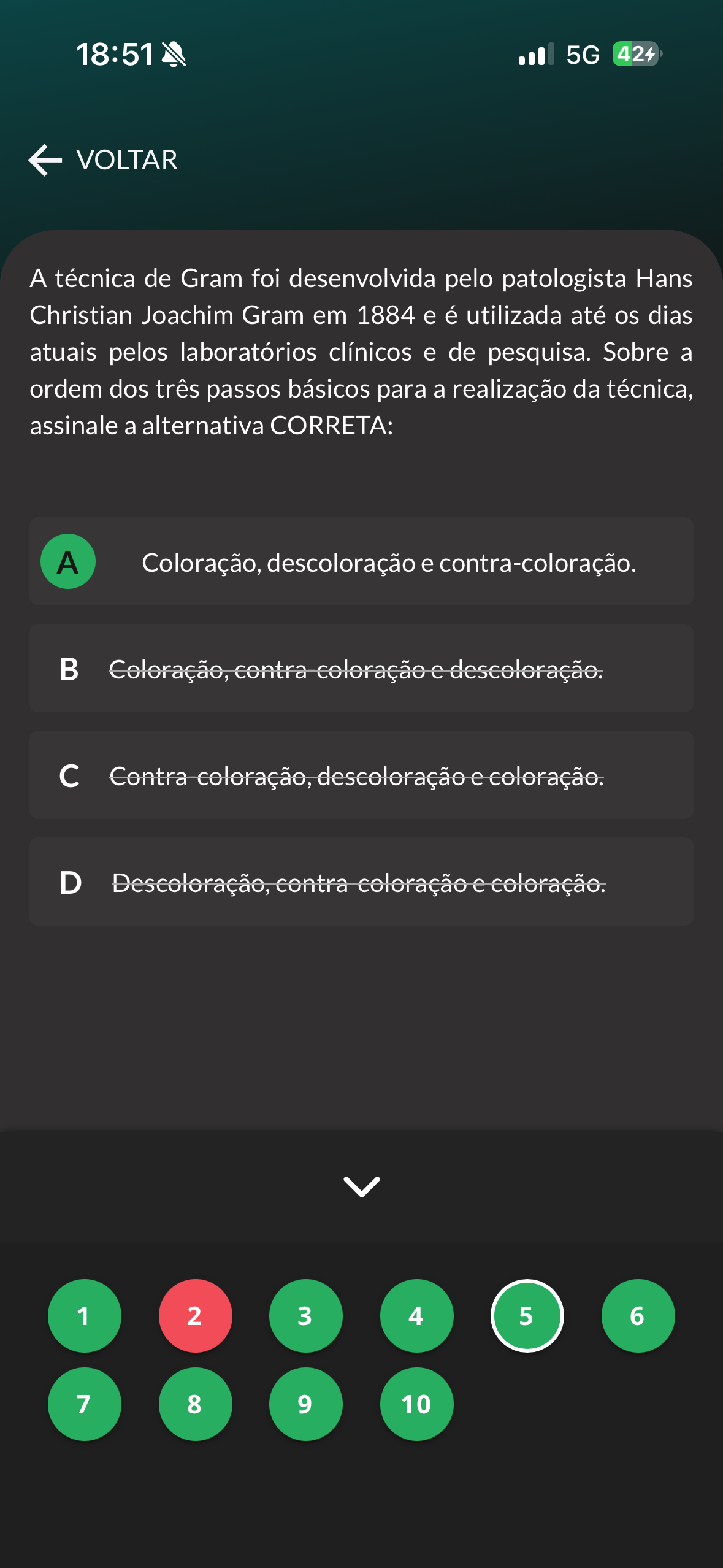Select the highlighted question 5 circle

[x=527, y=1315]
